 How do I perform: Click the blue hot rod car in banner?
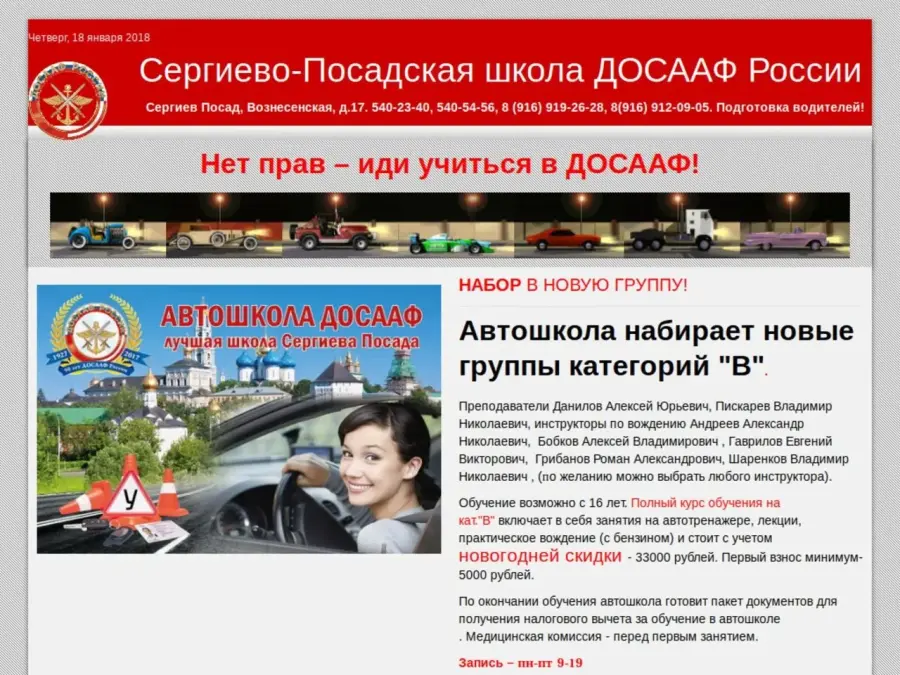coord(100,235)
